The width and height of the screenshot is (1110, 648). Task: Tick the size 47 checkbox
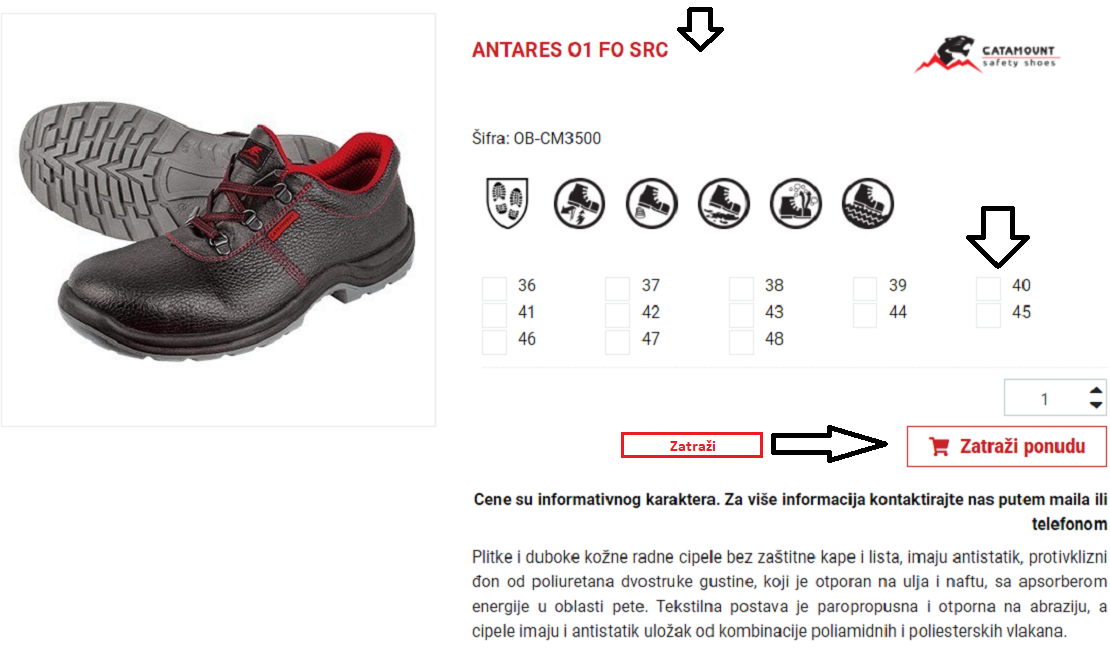point(617,342)
